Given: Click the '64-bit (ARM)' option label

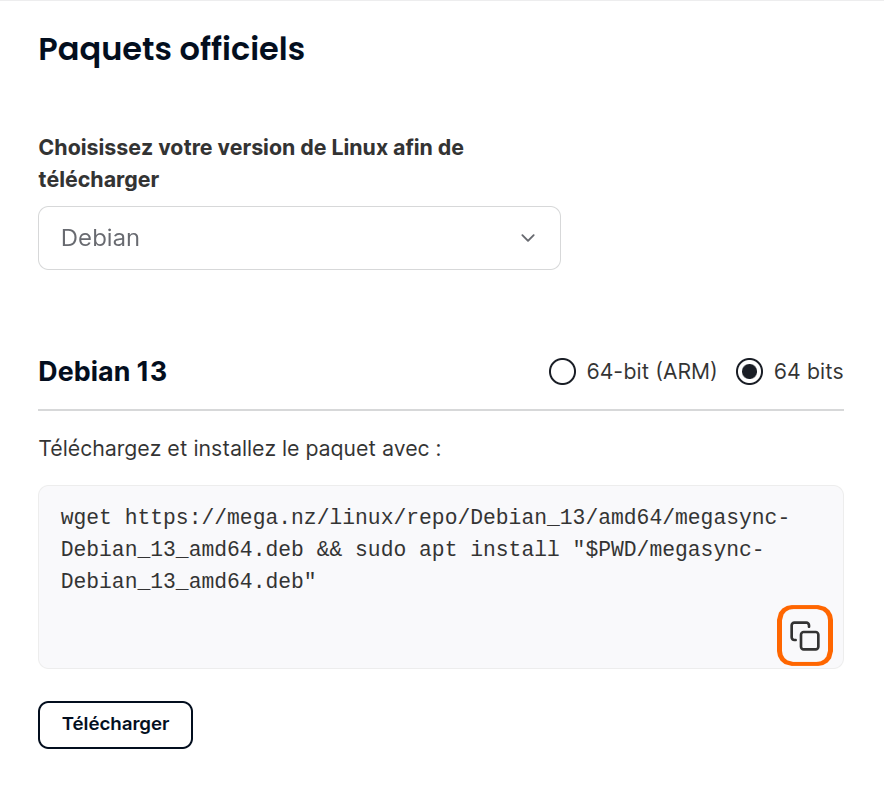Looking at the screenshot, I should [652, 372].
